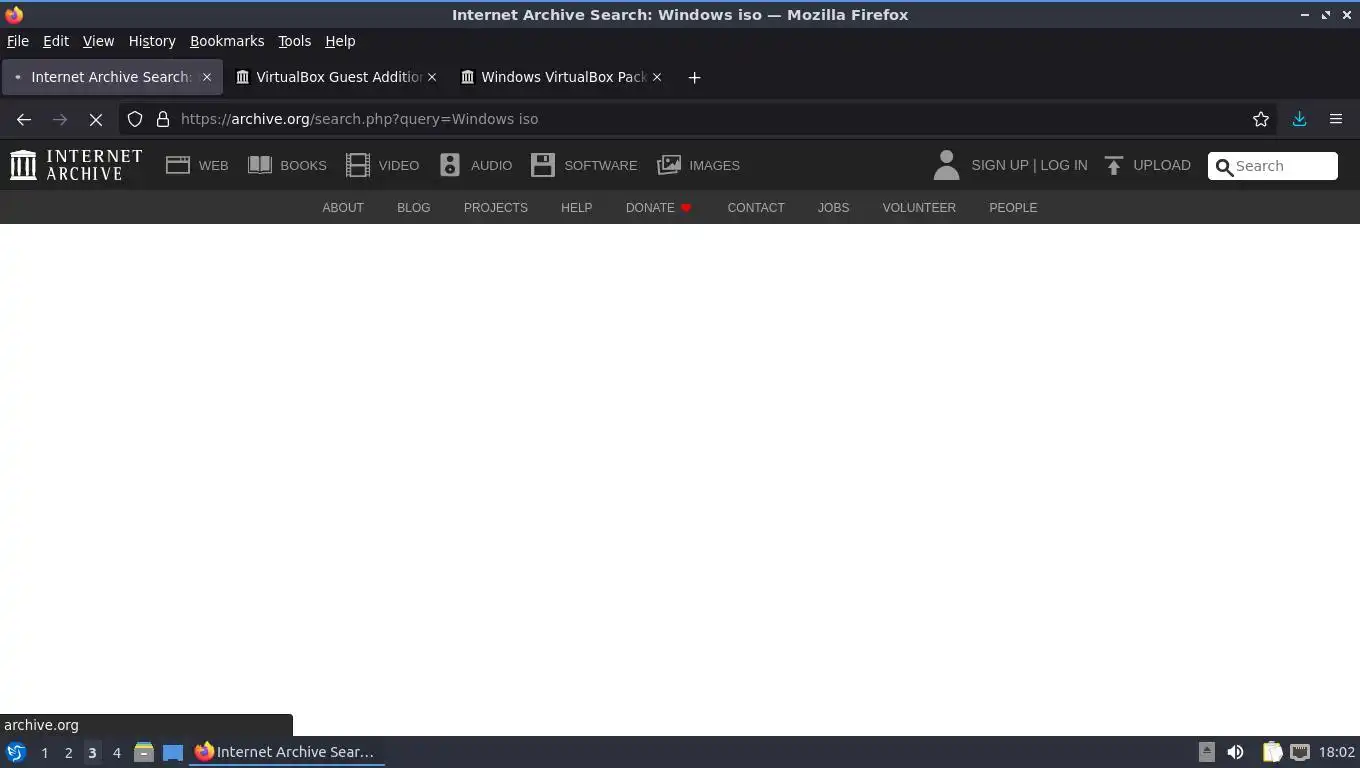Open the file manager taskbar icon
This screenshot has width=1360, height=768.
pos(144,752)
